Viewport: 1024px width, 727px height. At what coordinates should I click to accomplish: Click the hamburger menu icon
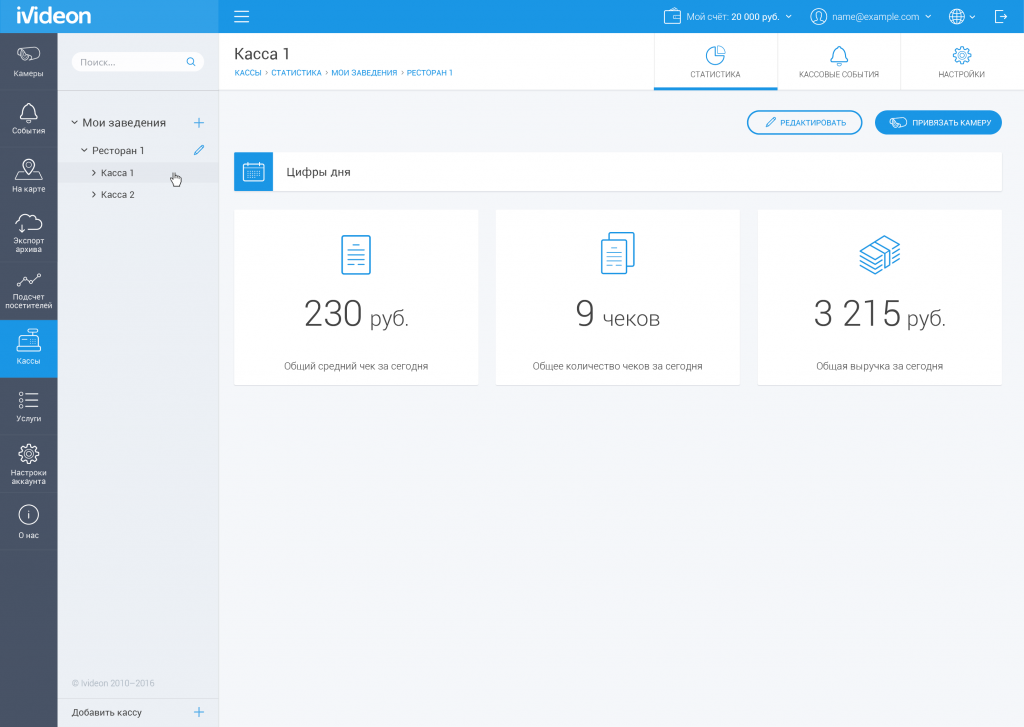(x=242, y=16)
